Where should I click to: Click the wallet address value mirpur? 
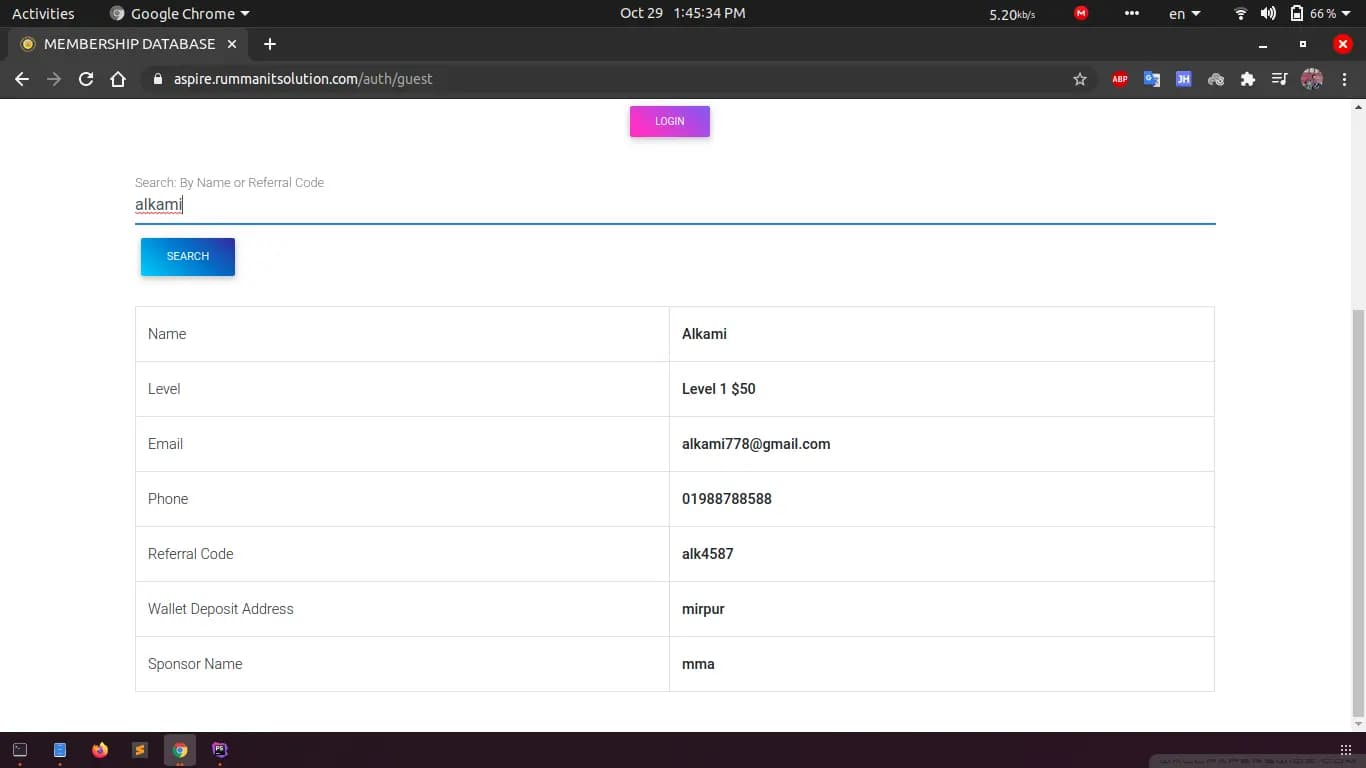click(703, 609)
